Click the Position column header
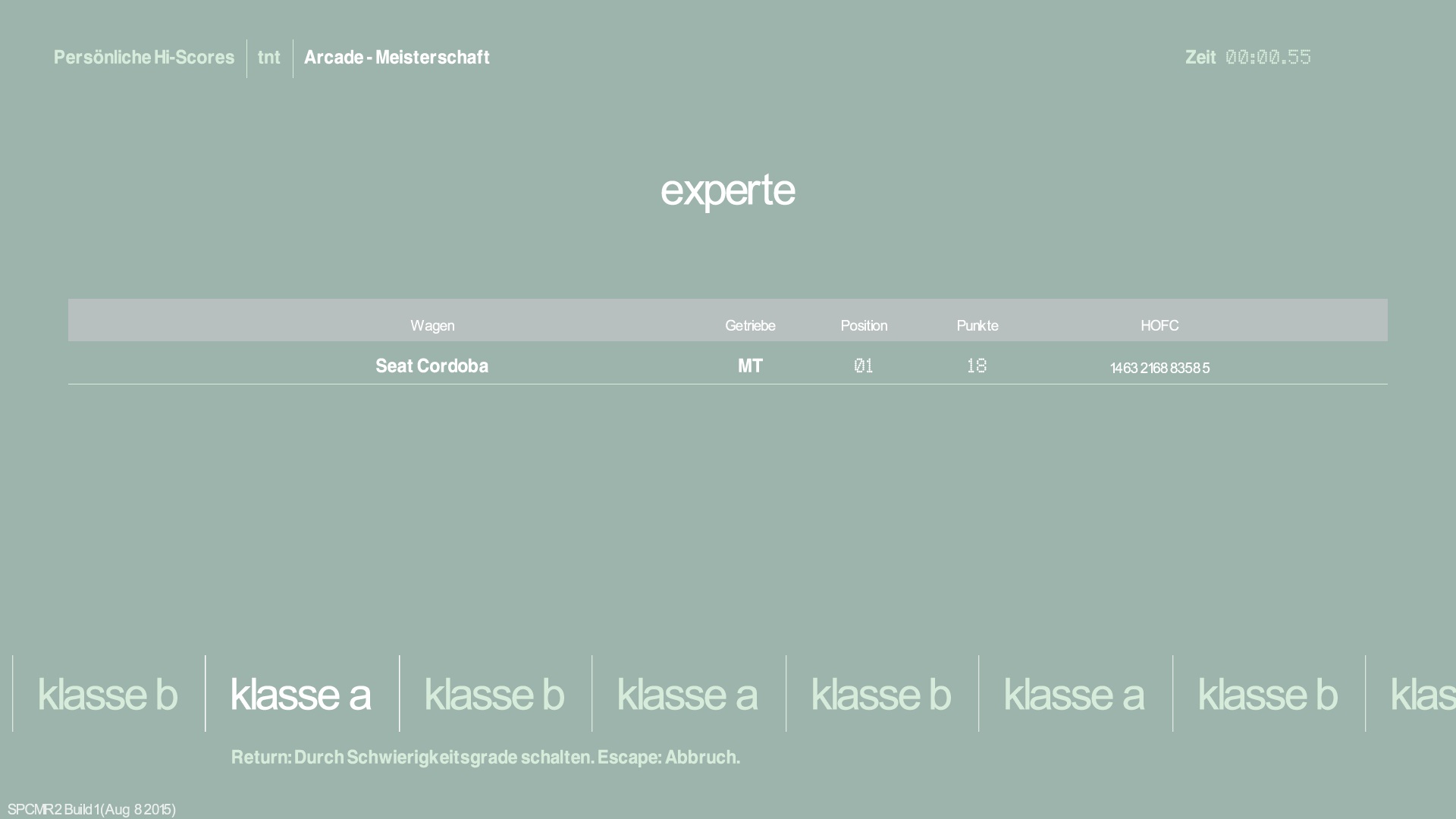 864,325
